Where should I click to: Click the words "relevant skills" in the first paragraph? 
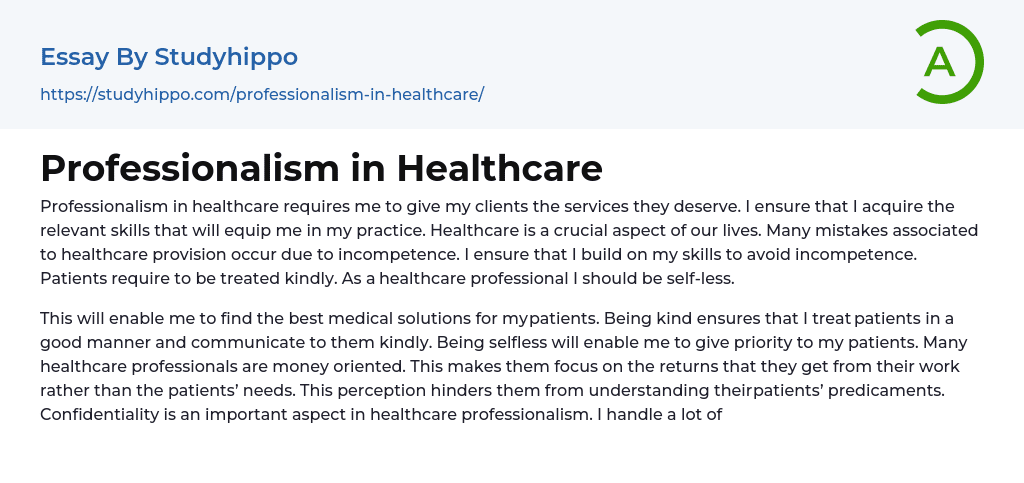point(97,230)
